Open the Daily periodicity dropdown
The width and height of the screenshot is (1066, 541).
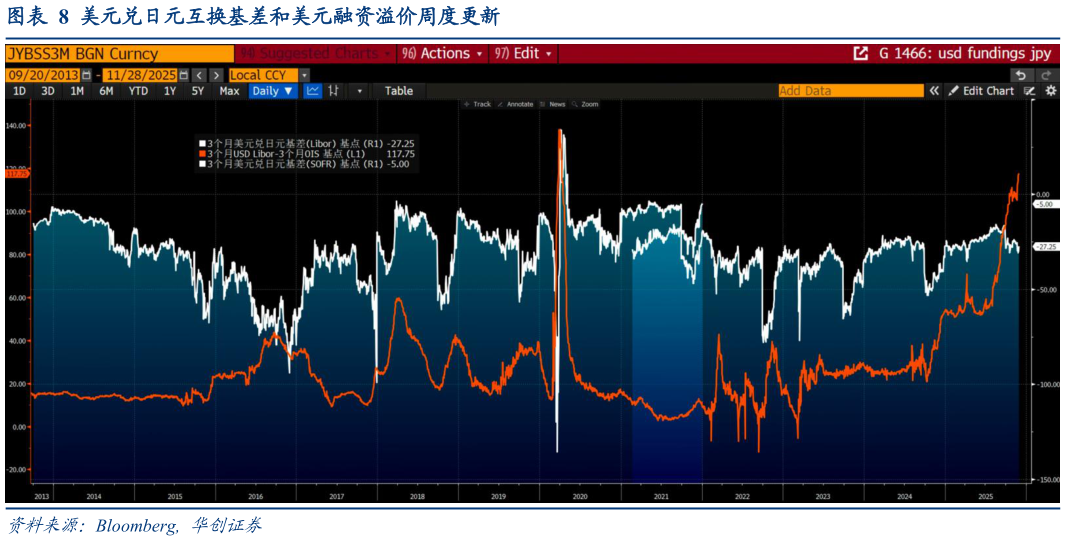pyautogui.click(x=272, y=91)
